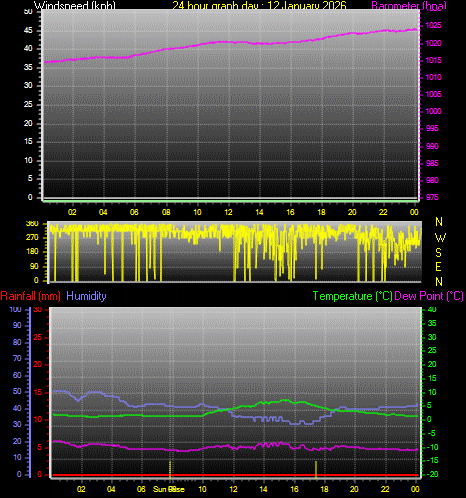Click the S compass letter beside direction chart
The height and width of the screenshot is (498, 466).
coord(439,253)
